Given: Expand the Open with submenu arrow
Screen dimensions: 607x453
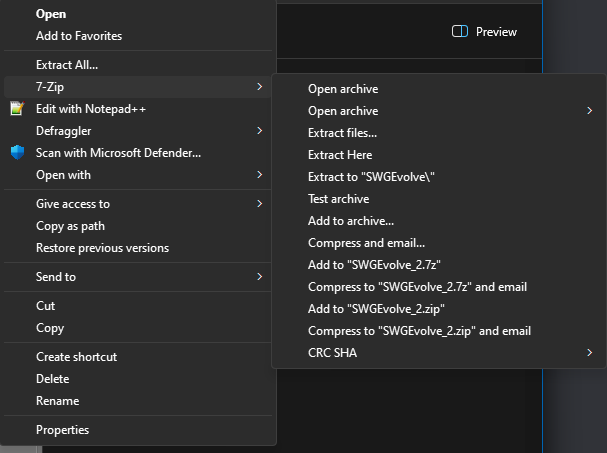Looking at the screenshot, I should [260, 175].
